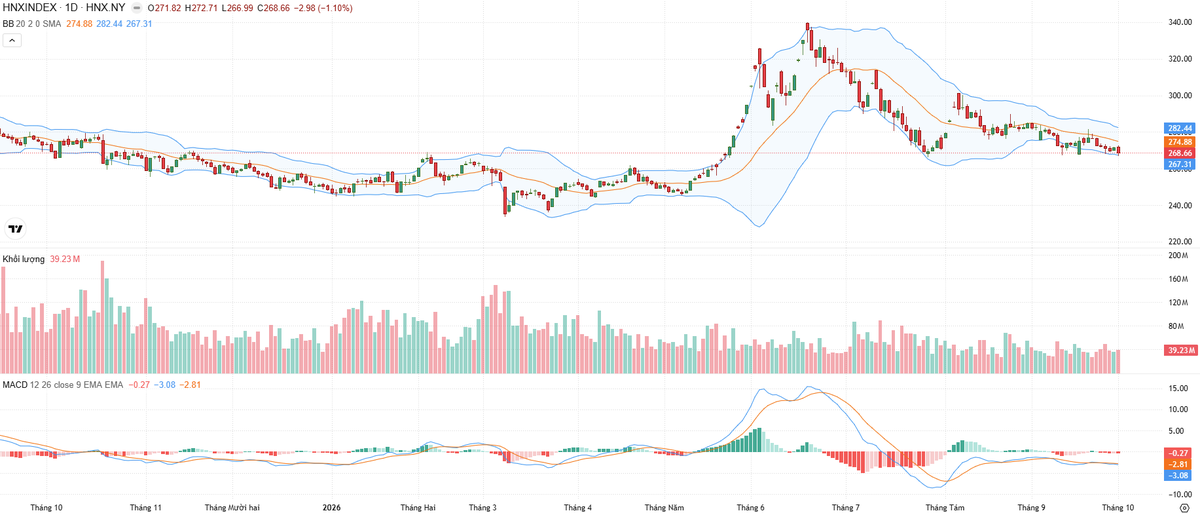Click the Tháng 4 time axis label
The width and height of the screenshot is (1200, 513).
(x=577, y=507)
